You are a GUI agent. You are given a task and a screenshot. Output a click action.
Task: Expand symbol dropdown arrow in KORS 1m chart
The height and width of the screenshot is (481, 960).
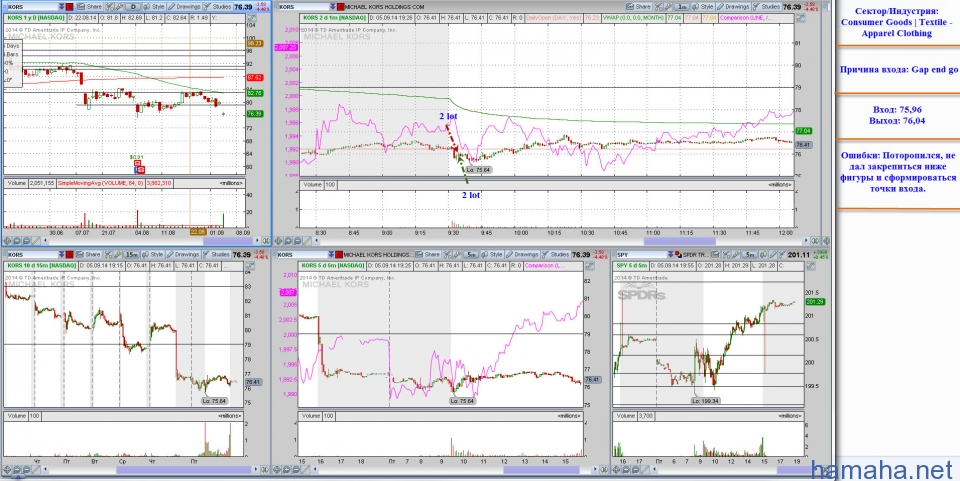coord(332,7)
